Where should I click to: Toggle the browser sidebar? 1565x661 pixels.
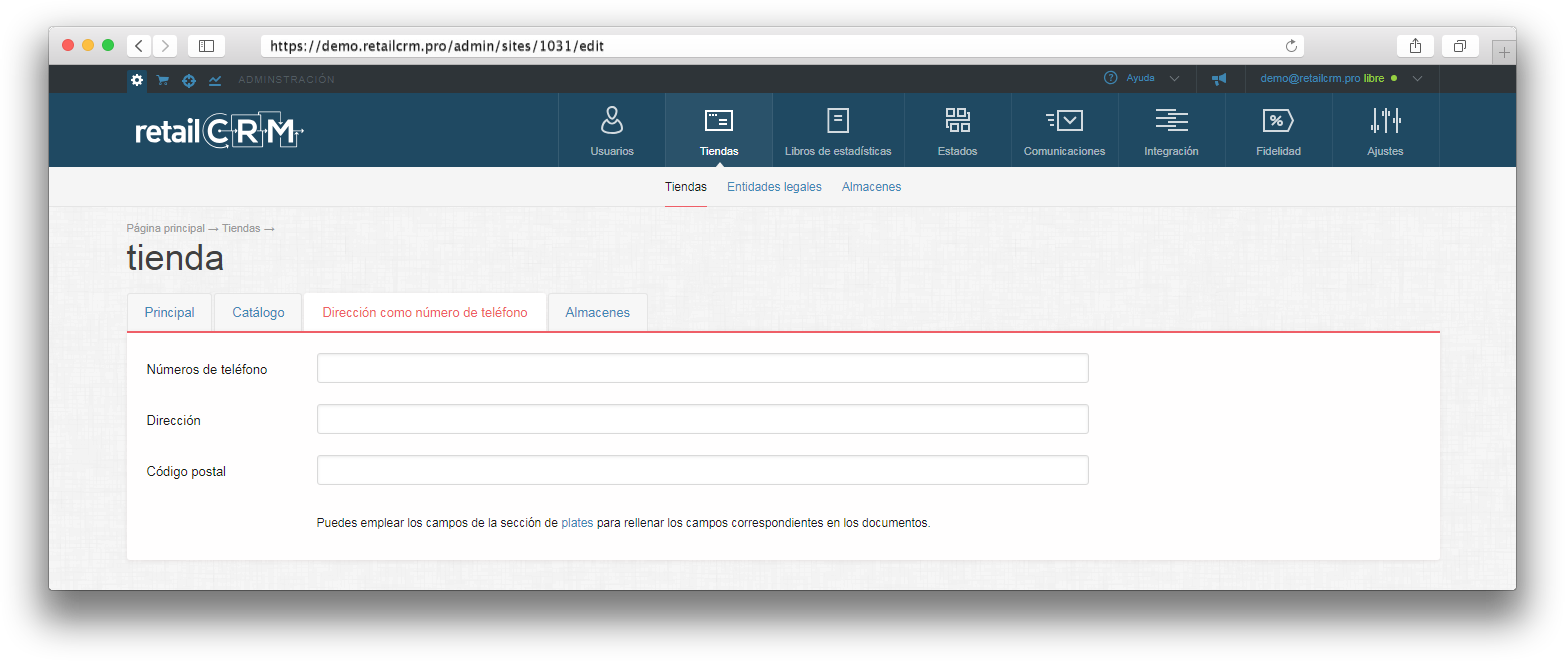click(x=206, y=46)
